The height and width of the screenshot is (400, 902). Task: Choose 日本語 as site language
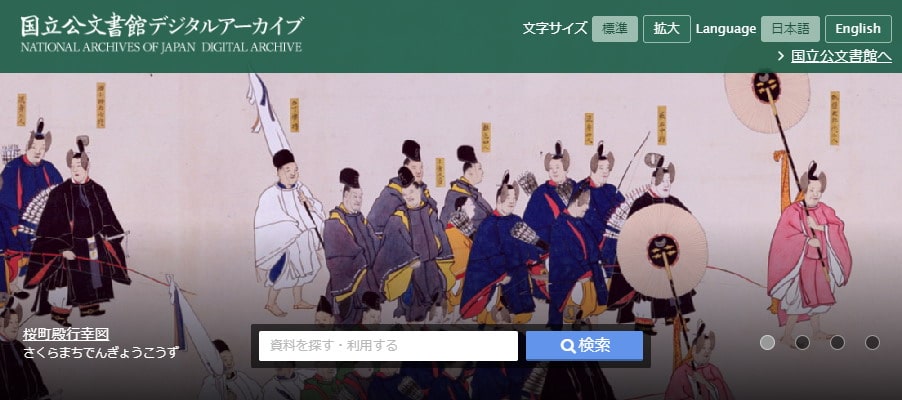pyautogui.click(x=790, y=29)
